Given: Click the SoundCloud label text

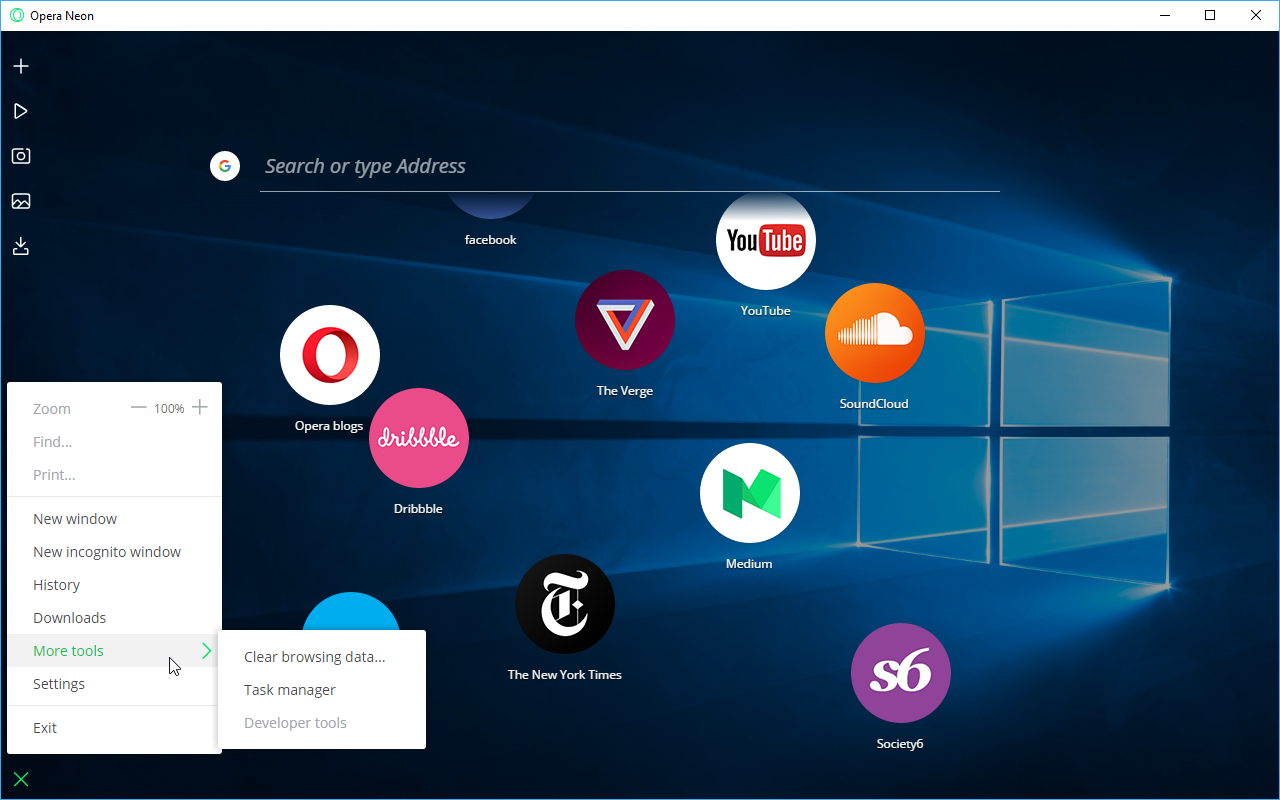Looking at the screenshot, I should click(x=874, y=404).
